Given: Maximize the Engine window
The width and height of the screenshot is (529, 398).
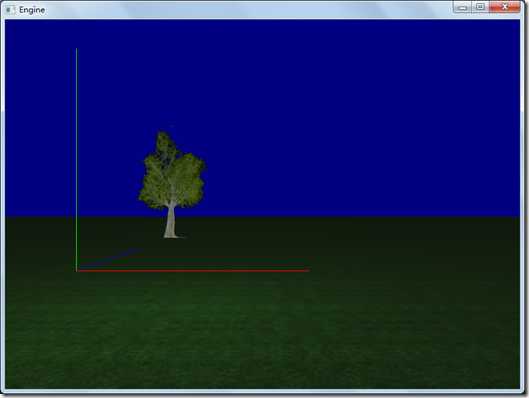Looking at the screenshot, I should (x=480, y=7).
